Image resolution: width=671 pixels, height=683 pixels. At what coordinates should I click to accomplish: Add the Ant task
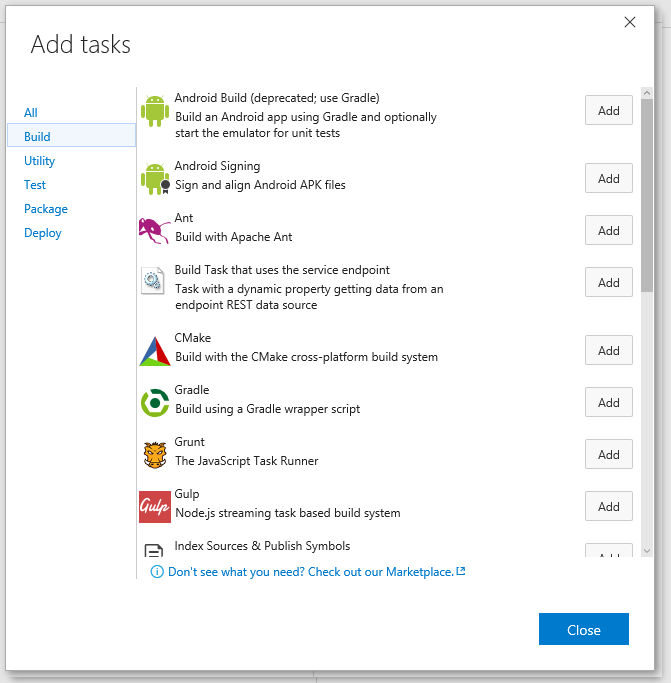[x=609, y=230]
